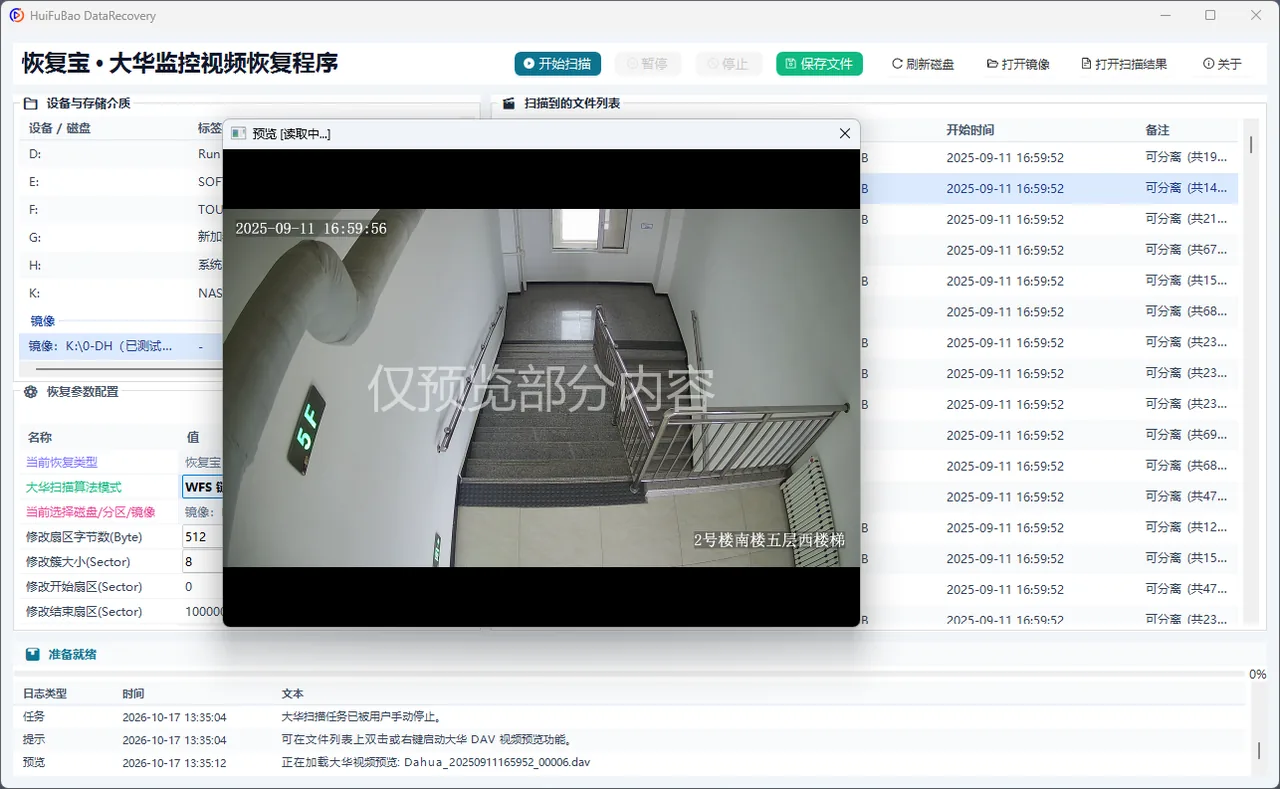Sort by the 开始时间 column header
The width and height of the screenshot is (1280, 789).
tap(970, 130)
